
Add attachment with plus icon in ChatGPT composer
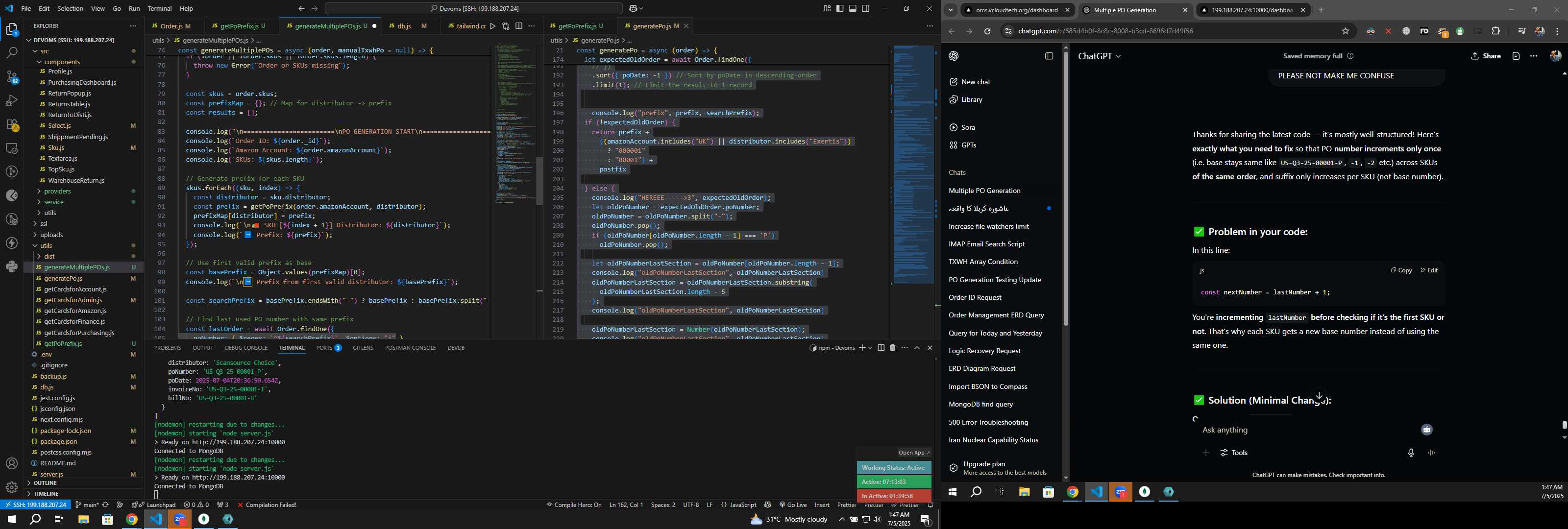1206,453
